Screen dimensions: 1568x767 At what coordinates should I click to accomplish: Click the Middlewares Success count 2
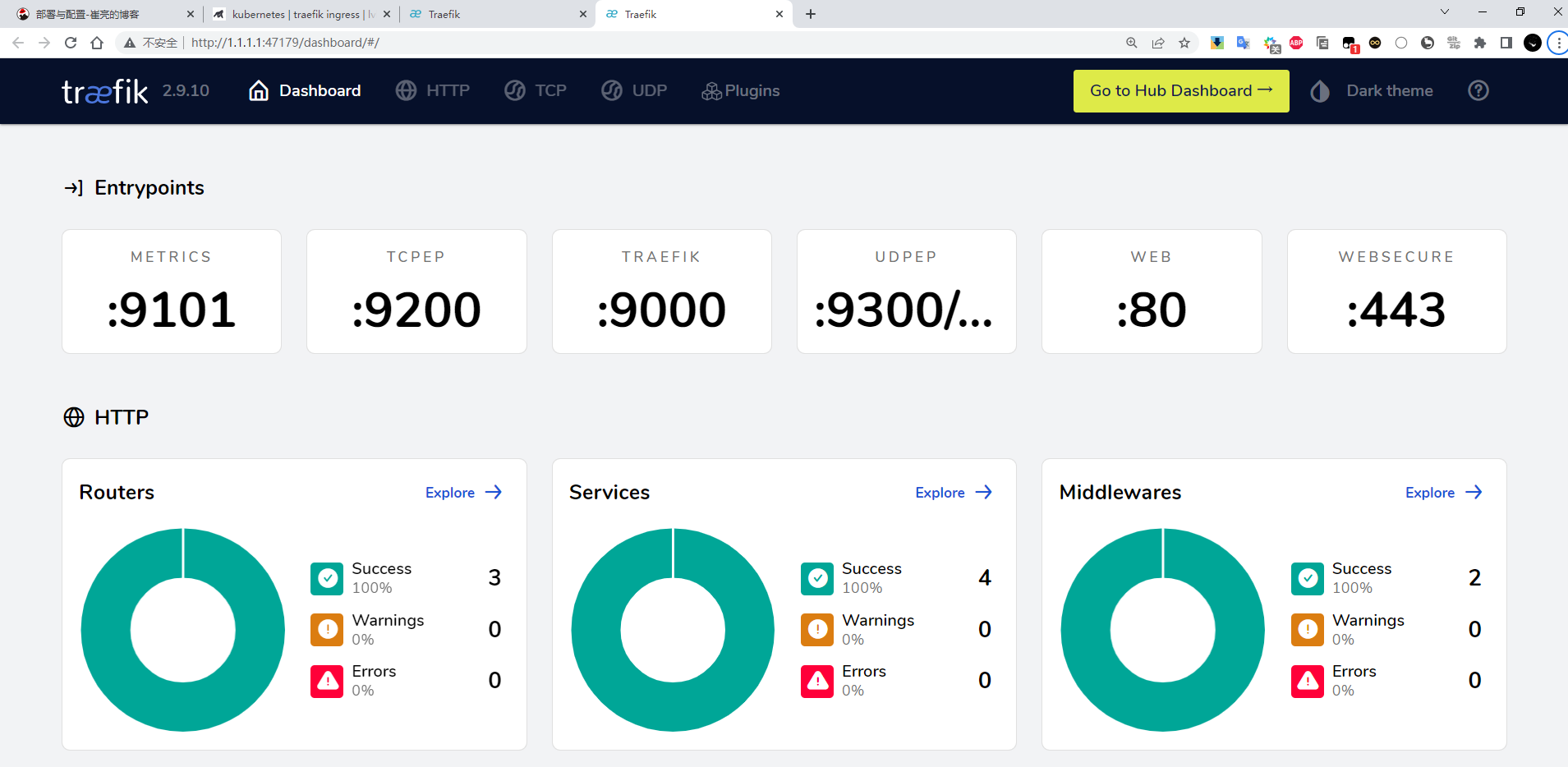tap(1475, 578)
